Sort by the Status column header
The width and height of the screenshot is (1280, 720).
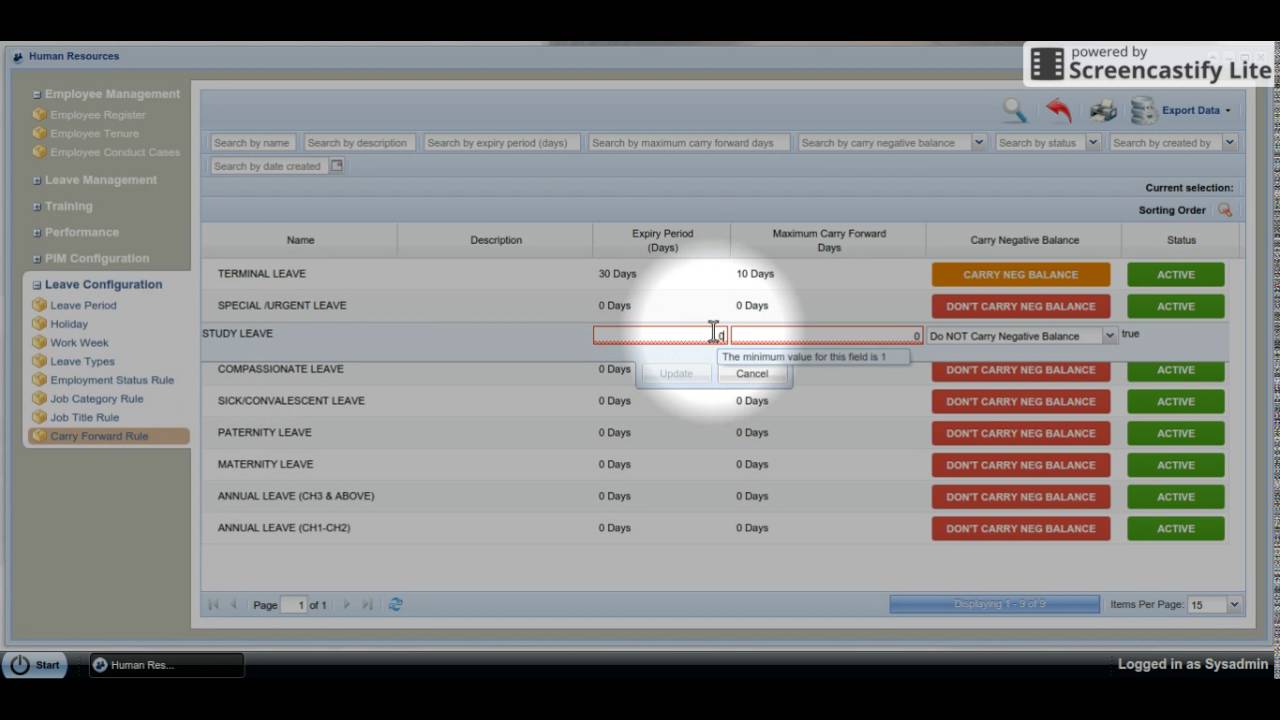pyautogui.click(x=1181, y=240)
